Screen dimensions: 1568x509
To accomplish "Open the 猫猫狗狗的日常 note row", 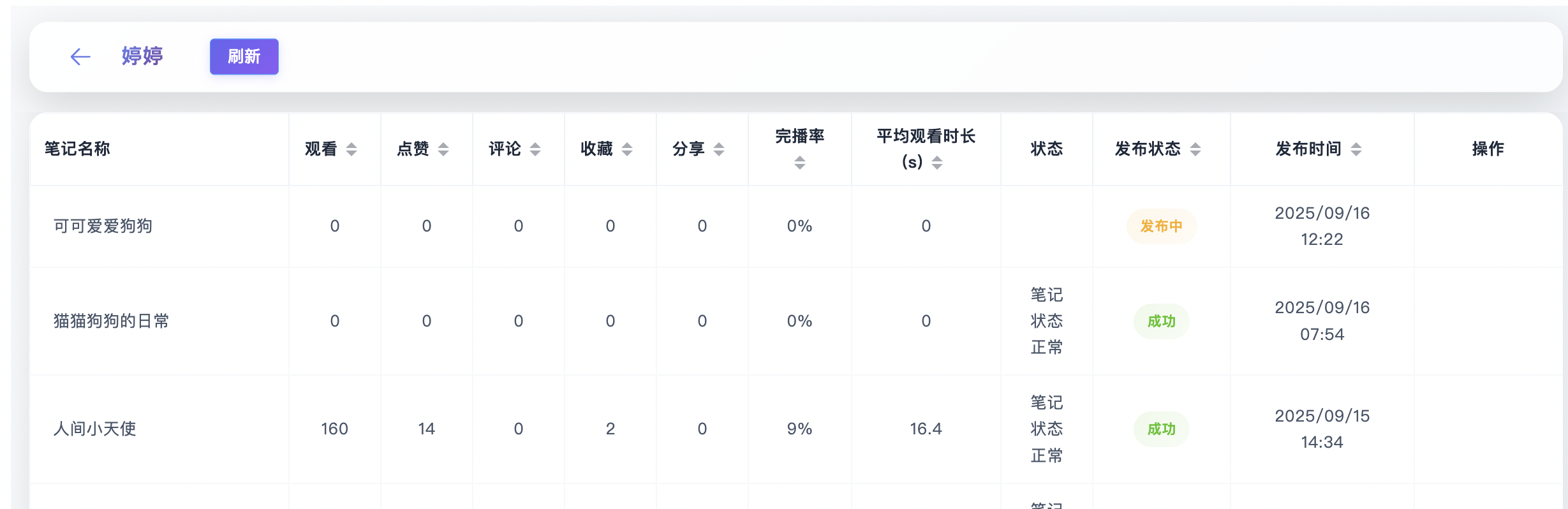I will (111, 321).
